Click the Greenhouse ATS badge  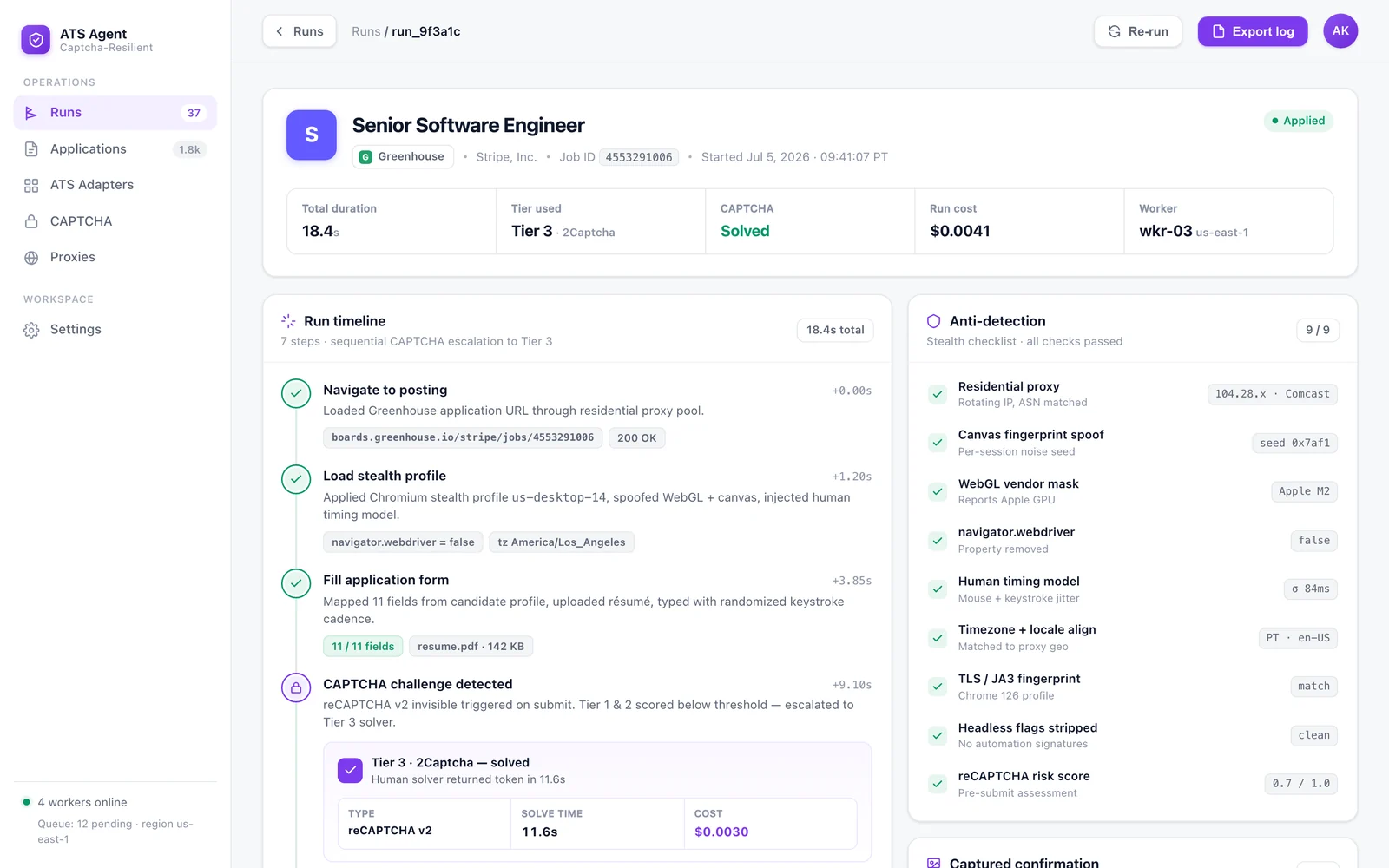[x=403, y=156]
